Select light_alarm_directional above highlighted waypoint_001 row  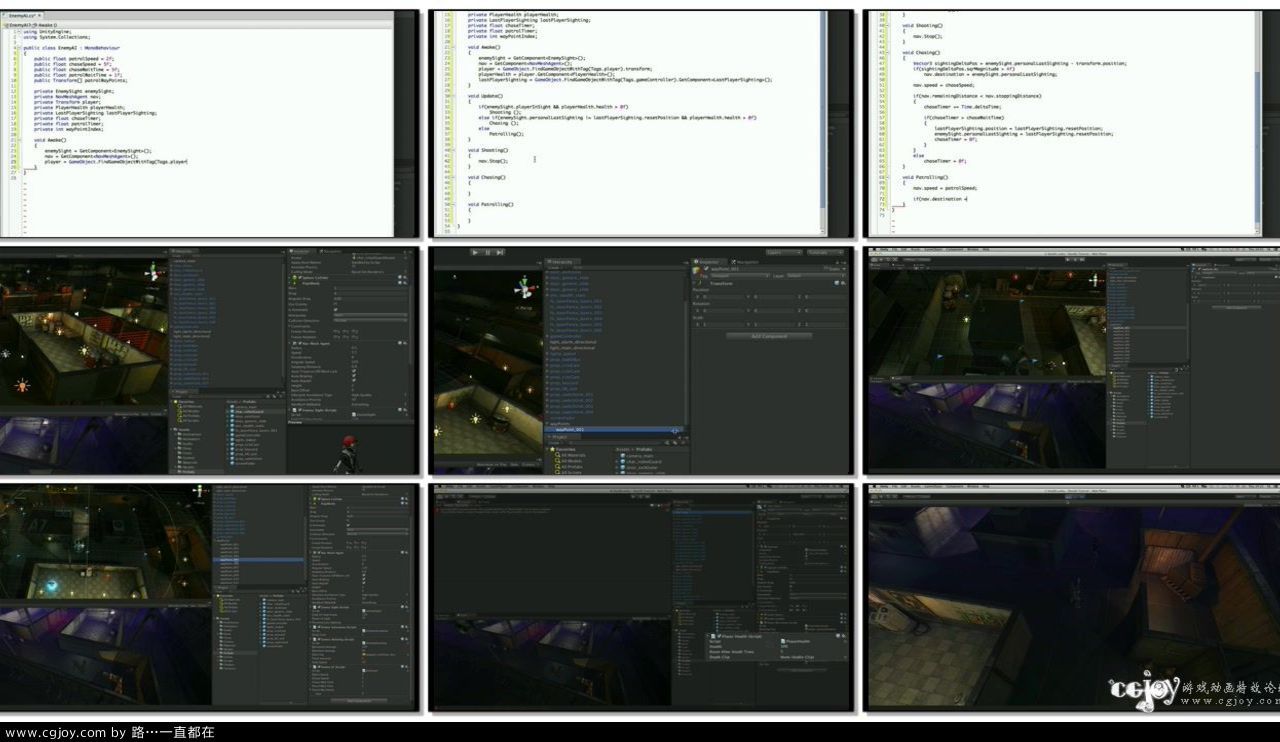click(x=572, y=342)
